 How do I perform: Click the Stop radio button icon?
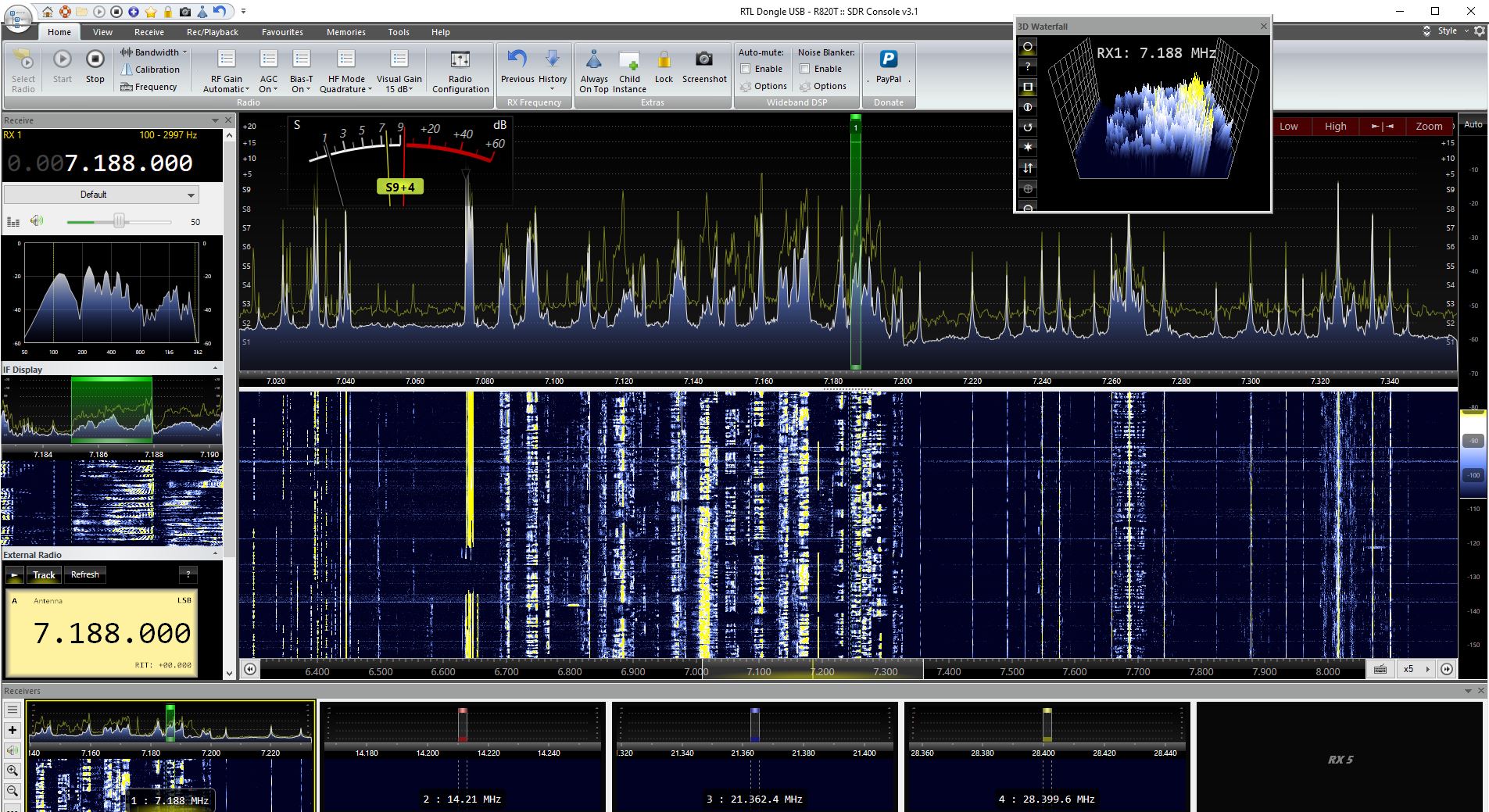95,60
